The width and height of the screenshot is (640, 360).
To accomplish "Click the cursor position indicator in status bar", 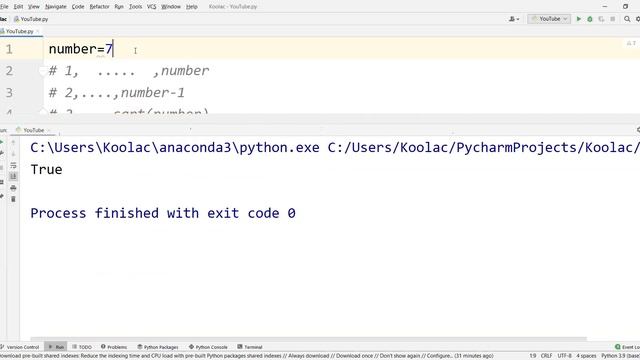I will pos(533,356).
